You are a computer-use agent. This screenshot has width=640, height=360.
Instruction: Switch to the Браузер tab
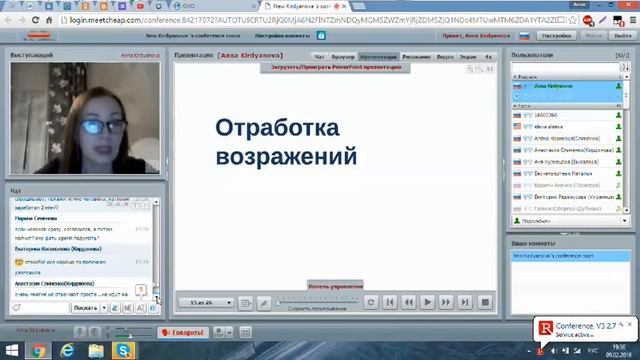tap(343, 57)
